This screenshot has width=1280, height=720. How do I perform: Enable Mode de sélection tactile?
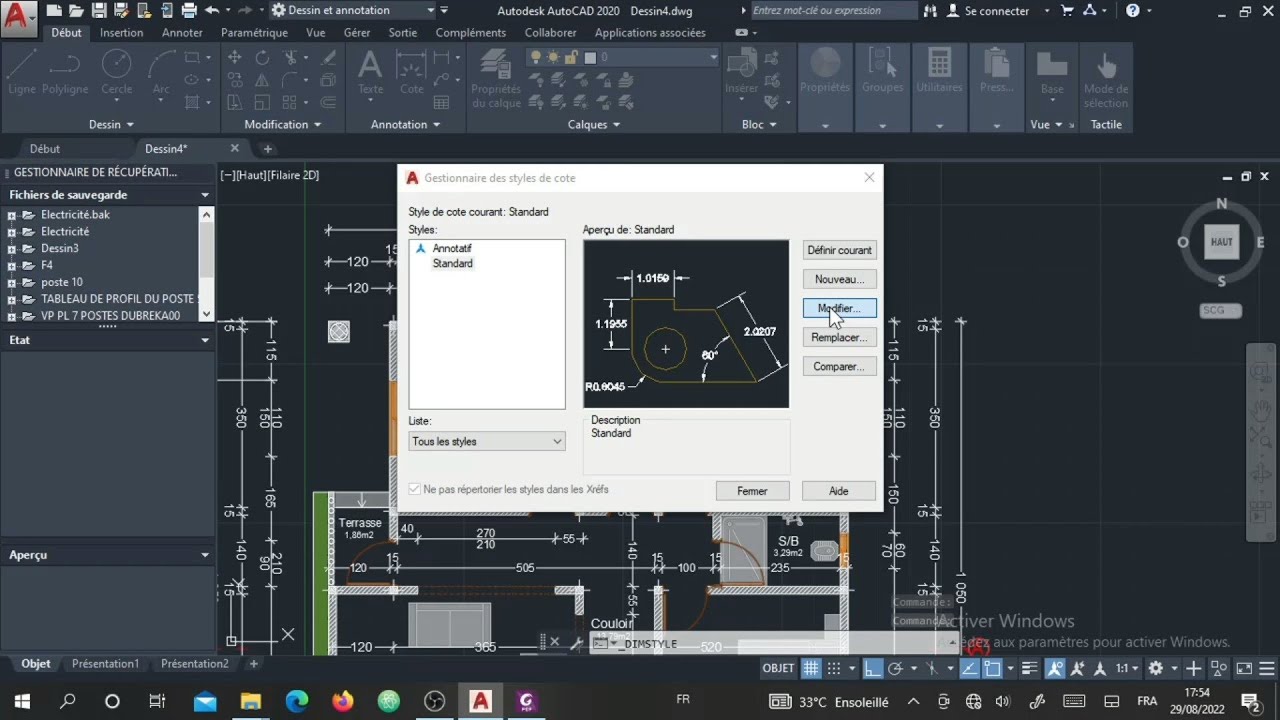click(1106, 78)
